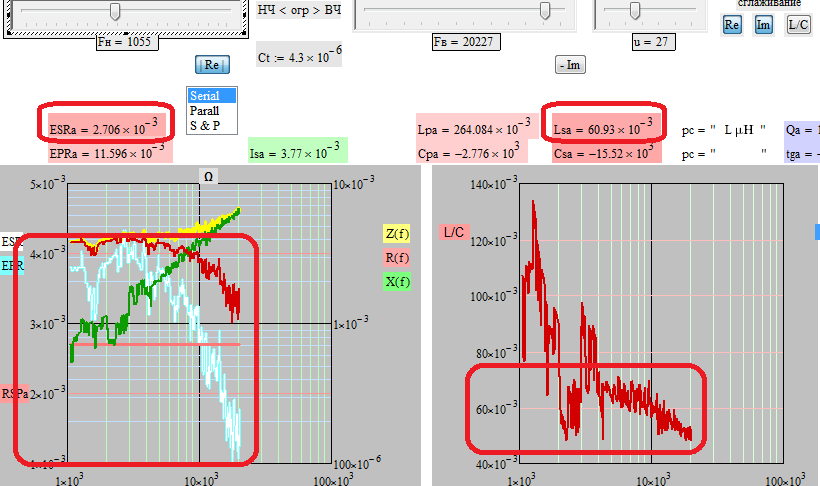820x486 pixels.
Task: Click the RSPa label left of graph
Action: (x=14, y=393)
